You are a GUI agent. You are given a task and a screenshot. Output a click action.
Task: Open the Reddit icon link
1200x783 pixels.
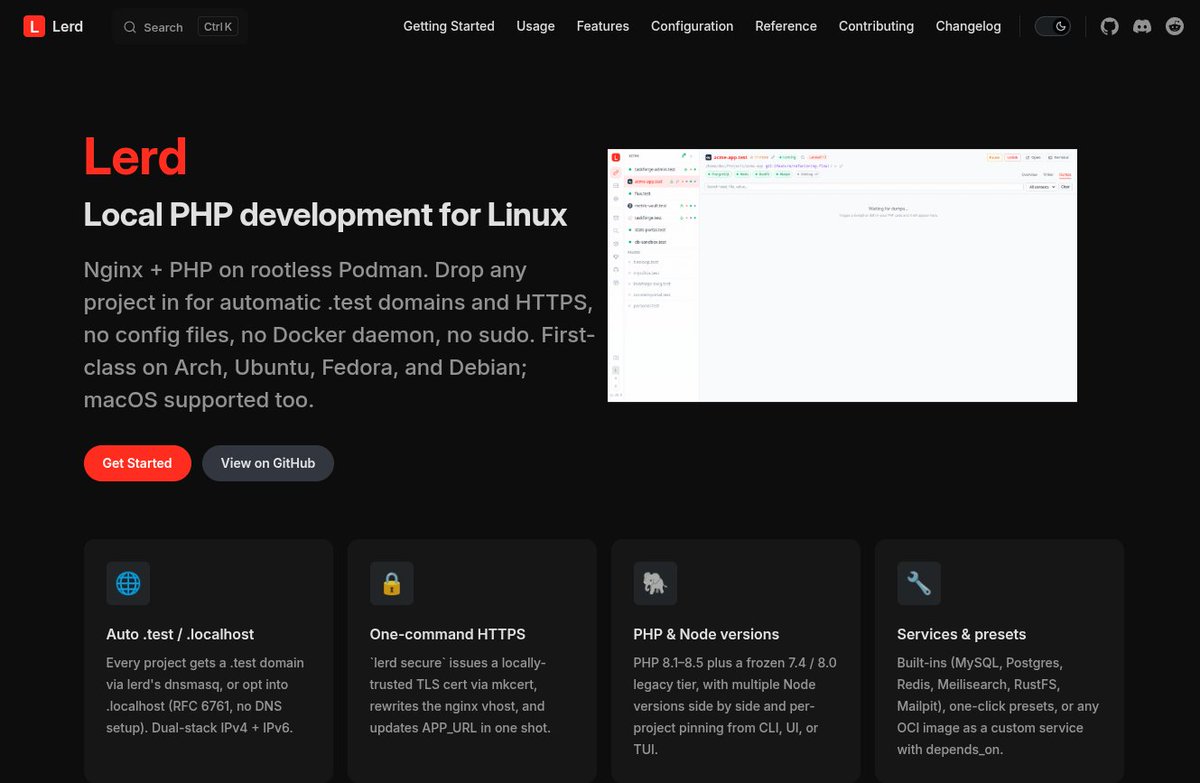[x=1174, y=26]
